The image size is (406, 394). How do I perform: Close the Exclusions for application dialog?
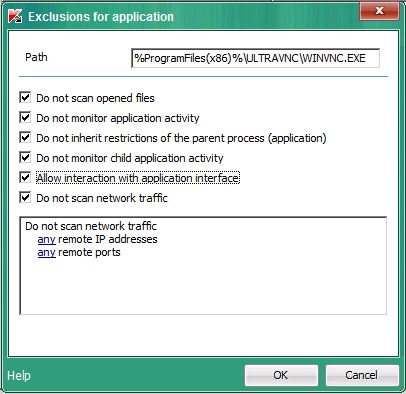click(379, 11)
